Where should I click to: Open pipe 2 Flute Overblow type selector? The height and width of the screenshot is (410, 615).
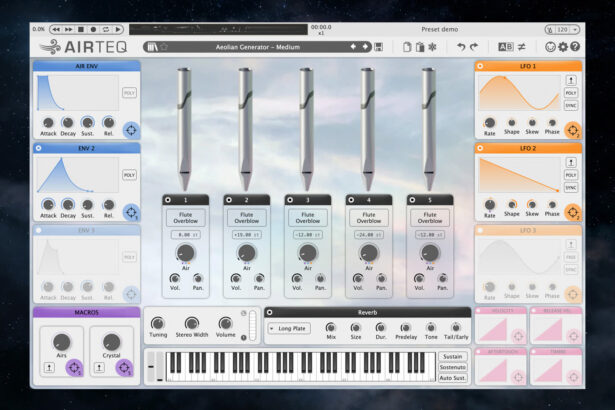(247, 218)
